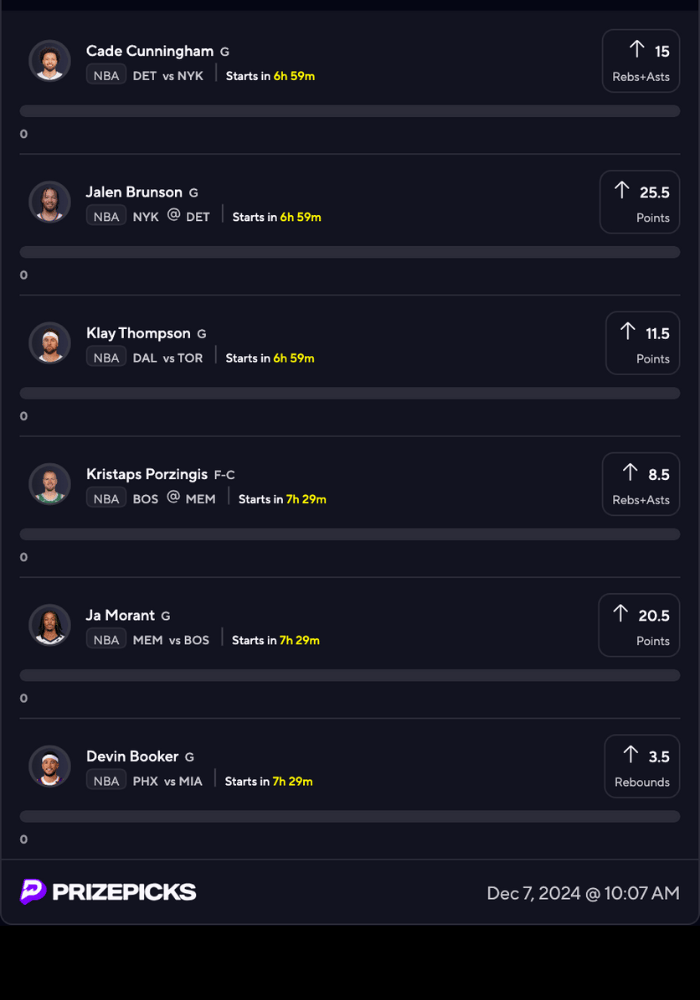Click Kristaps Porzingis's player avatar
The image size is (700, 1000).
(x=50, y=484)
